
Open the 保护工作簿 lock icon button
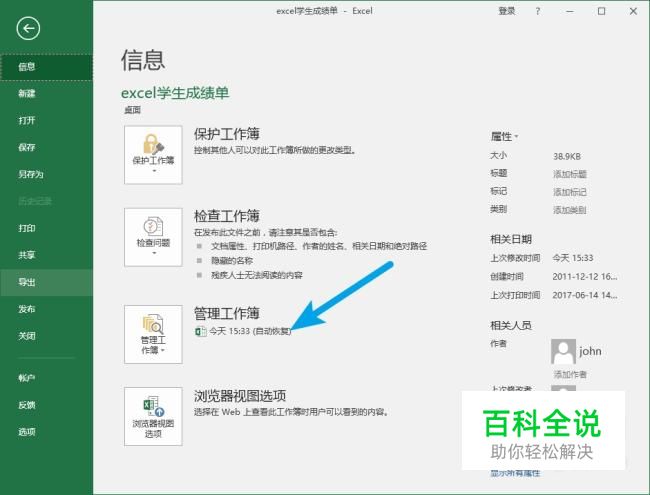153,155
